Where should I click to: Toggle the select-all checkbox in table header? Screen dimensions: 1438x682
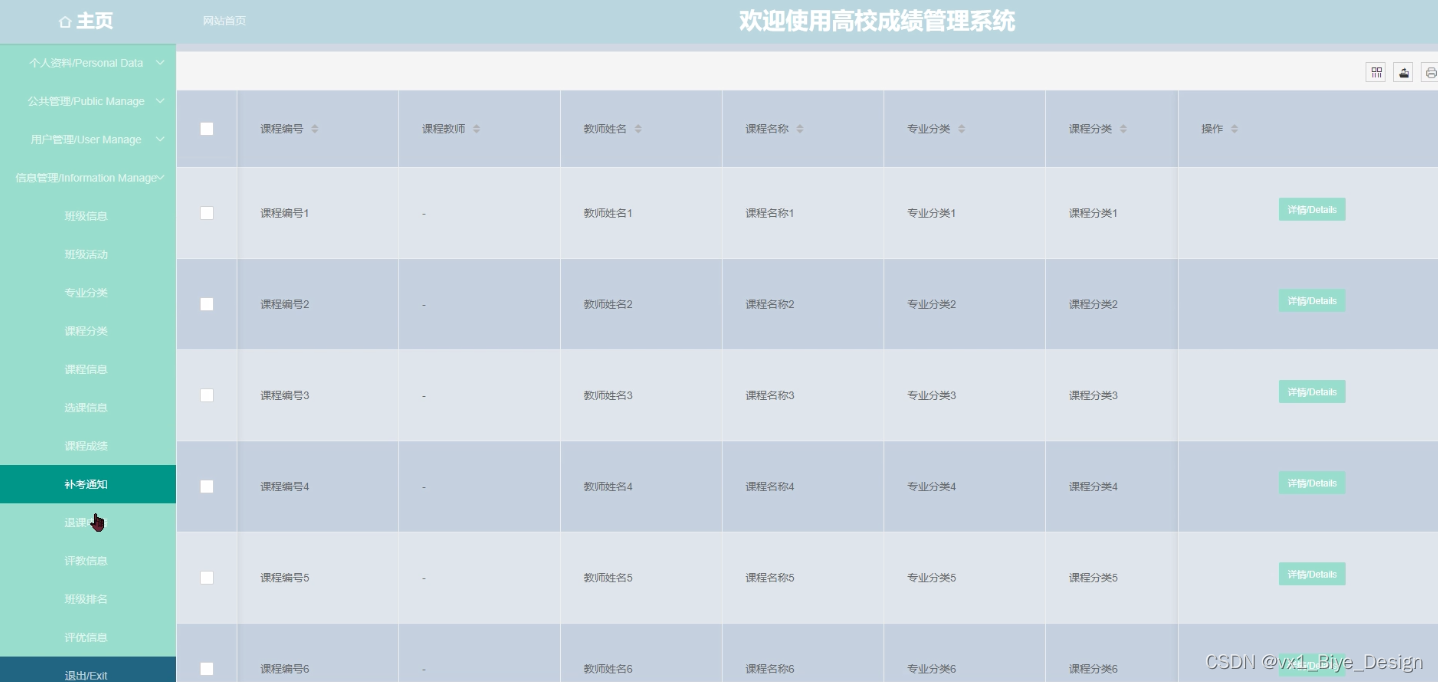pos(206,128)
